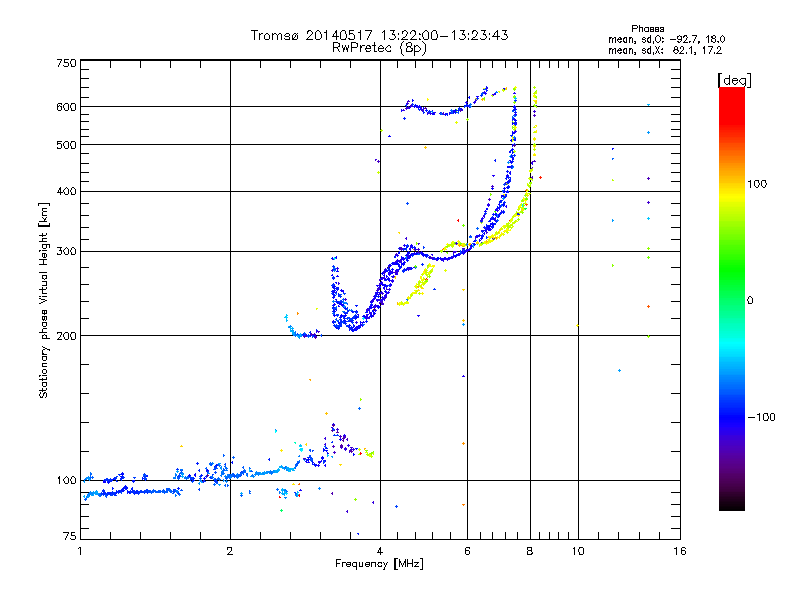Click the y-axis label '600'

click(x=66, y=107)
